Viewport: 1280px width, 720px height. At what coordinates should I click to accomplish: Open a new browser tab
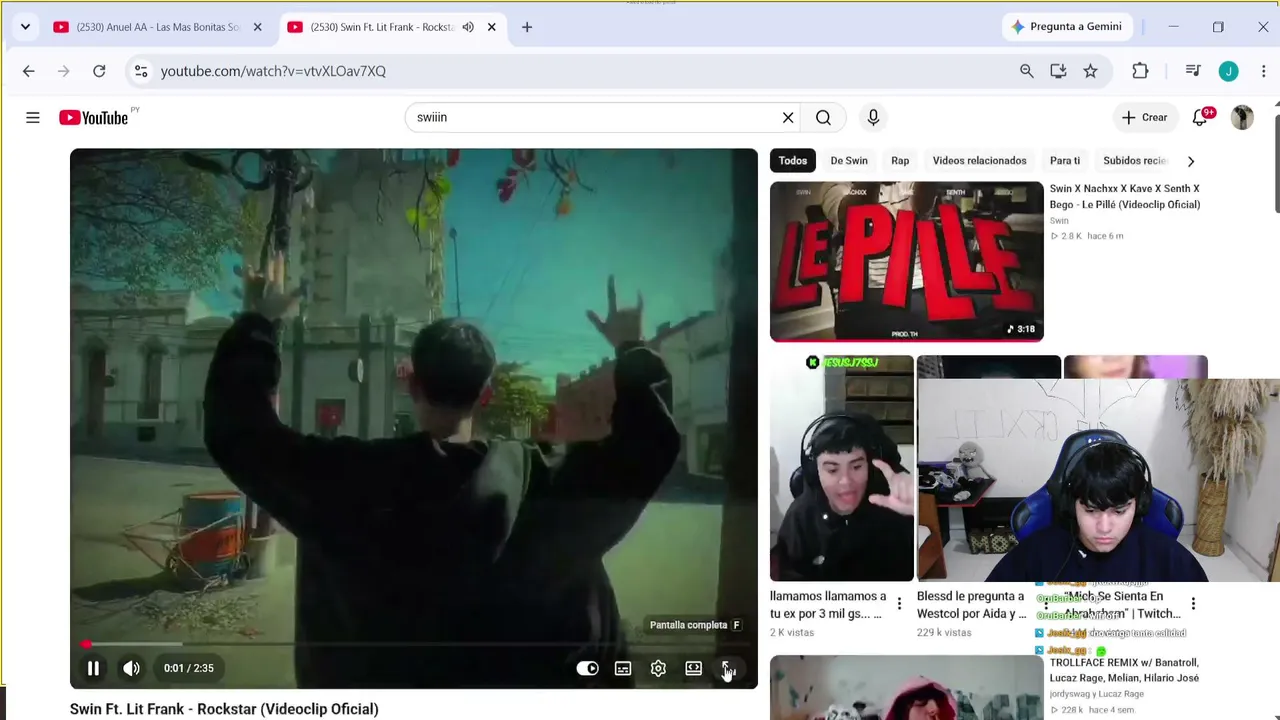click(527, 27)
